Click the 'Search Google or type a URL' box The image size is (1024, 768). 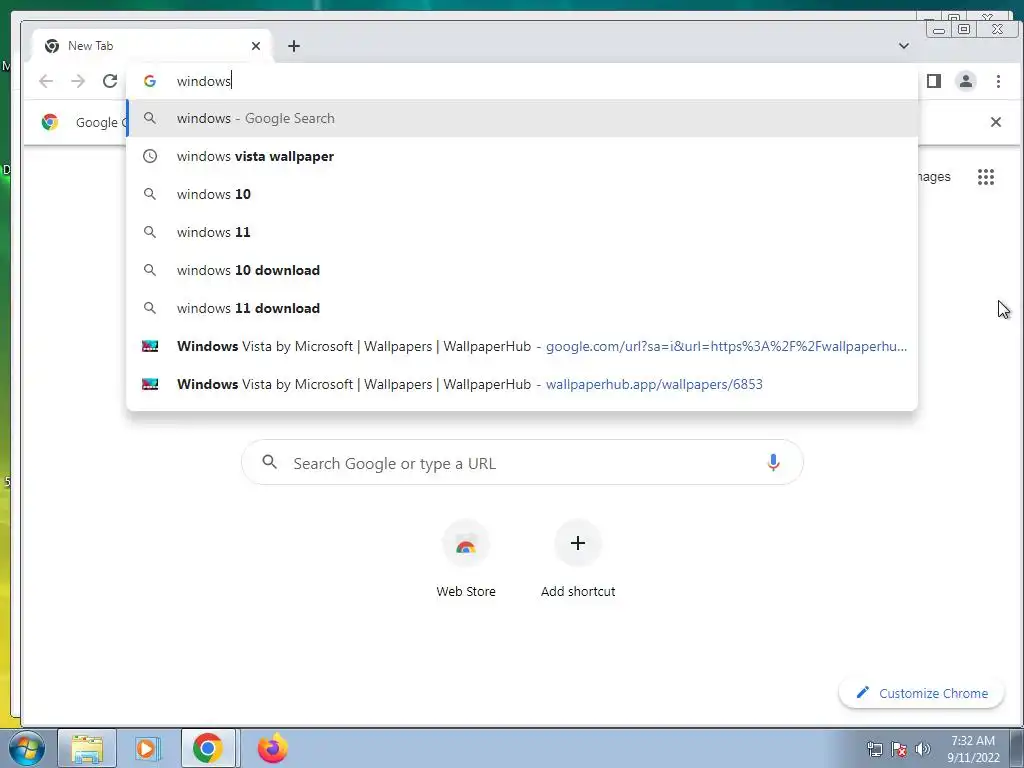pos(522,462)
